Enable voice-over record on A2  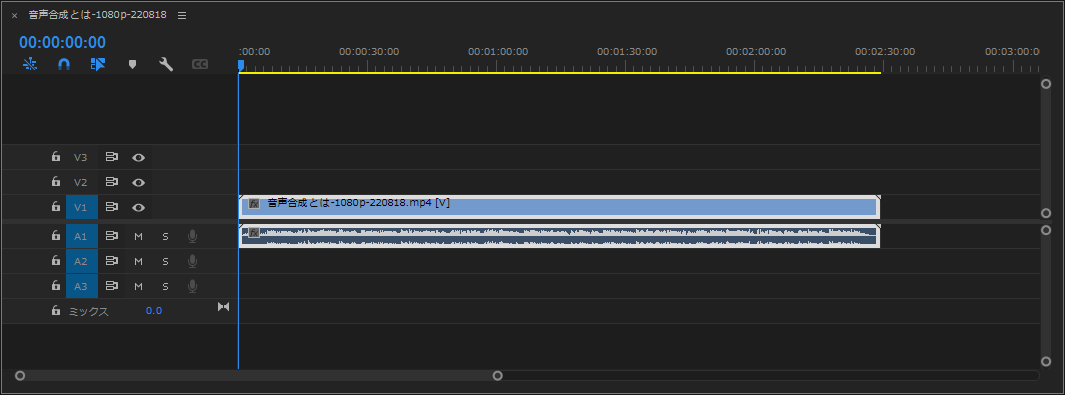[x=192, y=261]
